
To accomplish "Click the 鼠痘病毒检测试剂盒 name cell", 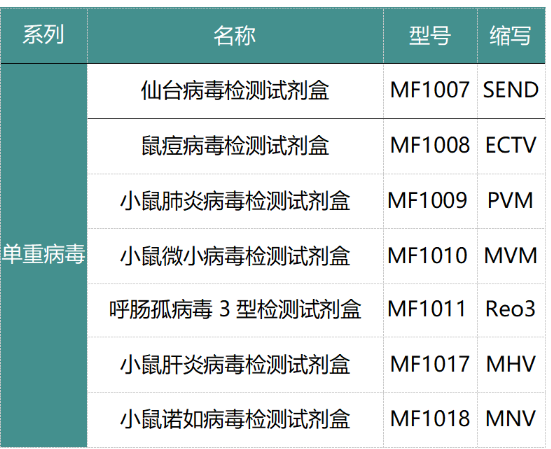I will pos(235,146).
